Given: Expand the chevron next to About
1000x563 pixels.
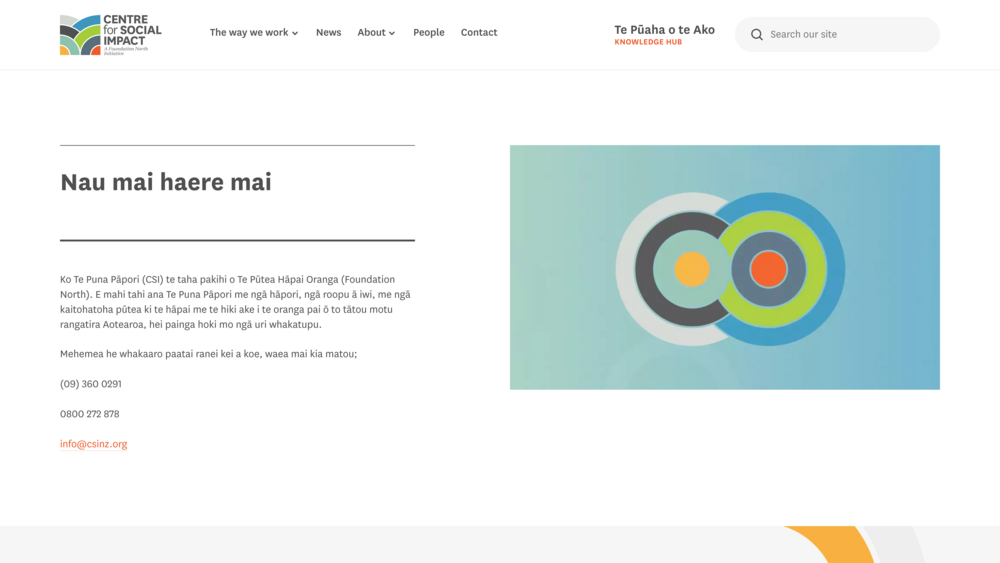Looking at the screenshot, I should (392, 33).
